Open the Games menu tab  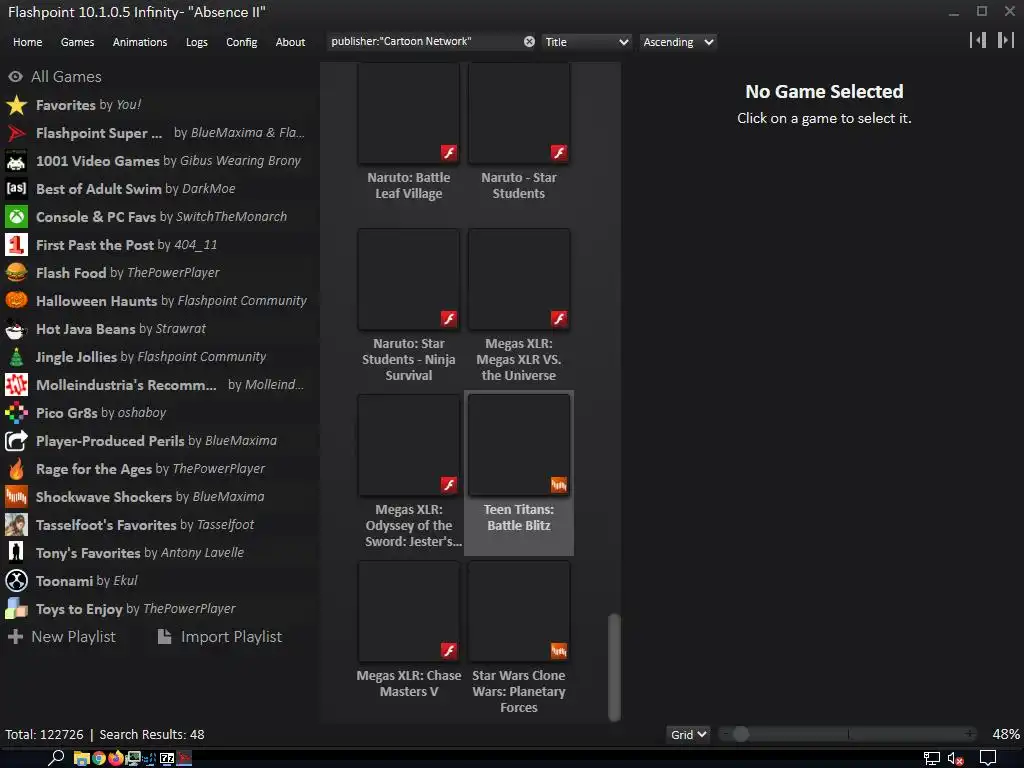pos(78,42)
